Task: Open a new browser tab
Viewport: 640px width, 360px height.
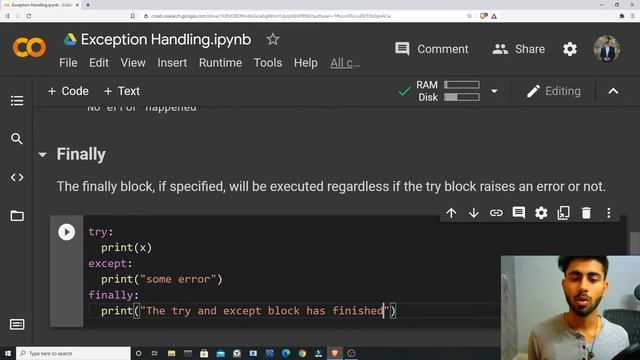Action: [x=88, y=5]
